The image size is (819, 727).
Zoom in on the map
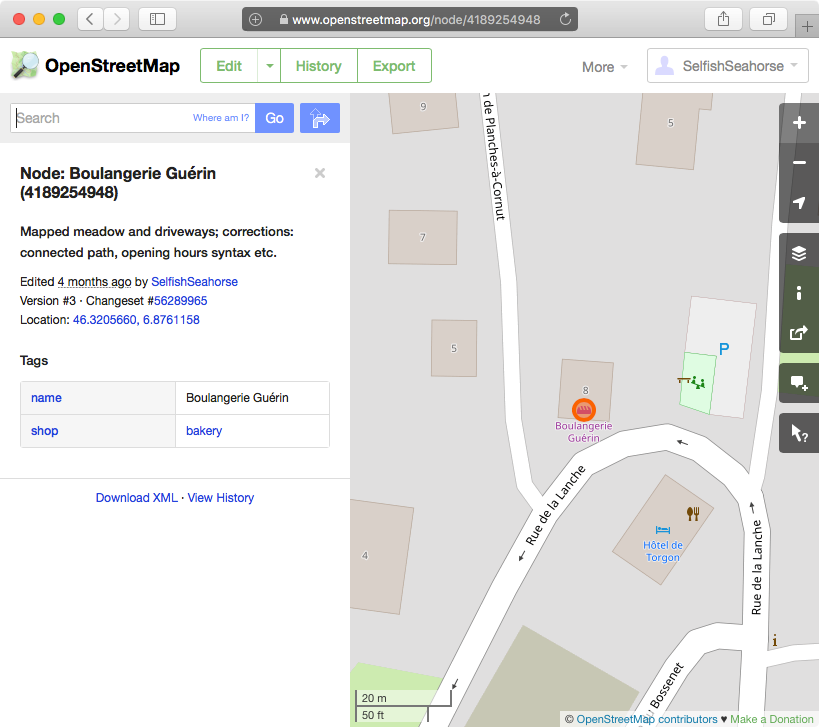coord(799,123)
